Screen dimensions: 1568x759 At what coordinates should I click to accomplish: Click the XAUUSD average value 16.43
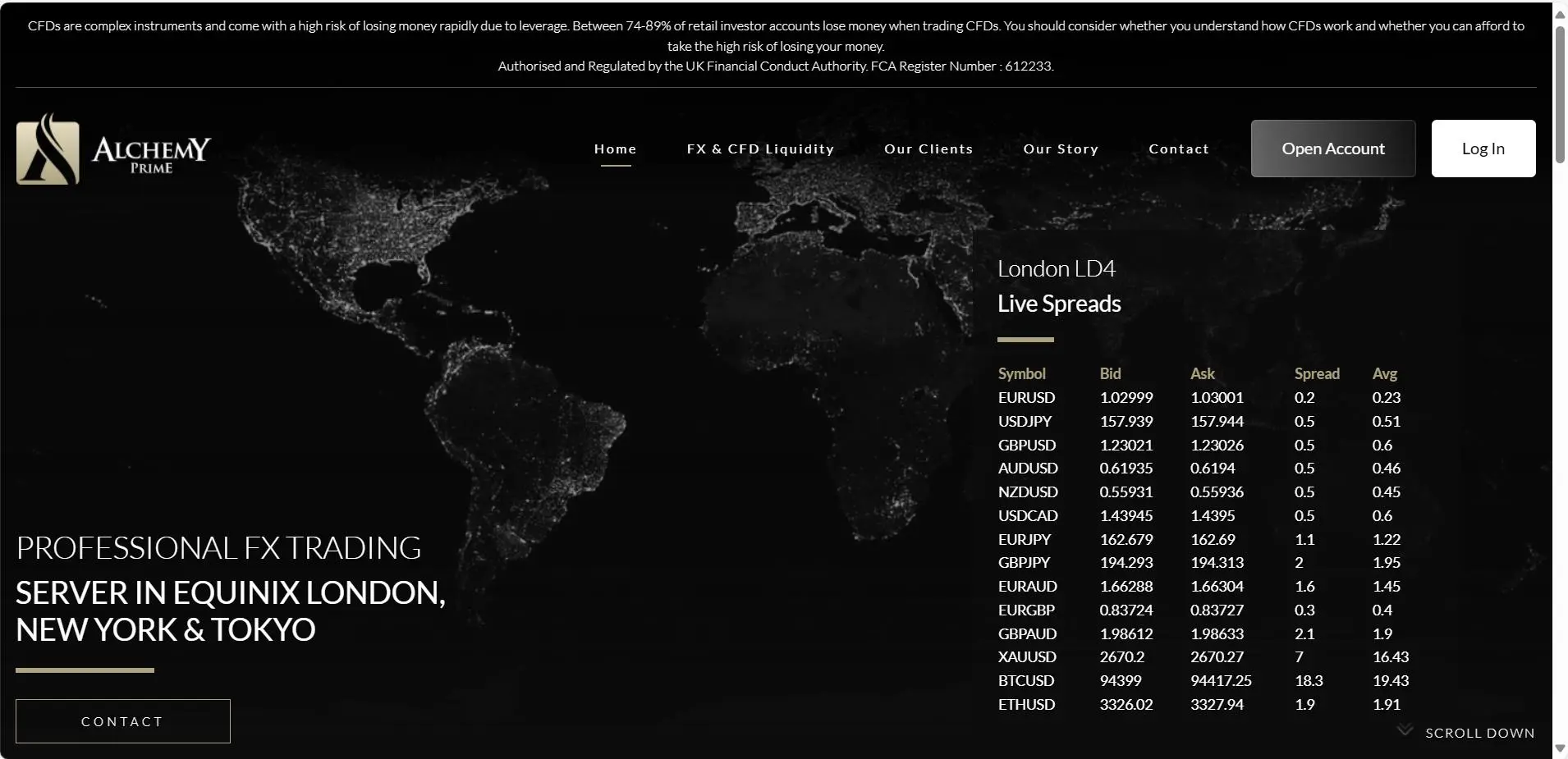(1390, 656)
